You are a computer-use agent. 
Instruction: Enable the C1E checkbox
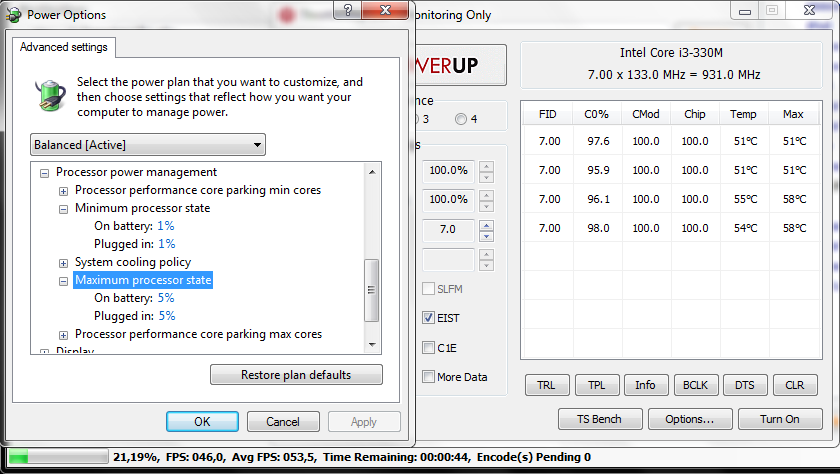point(428,348)
